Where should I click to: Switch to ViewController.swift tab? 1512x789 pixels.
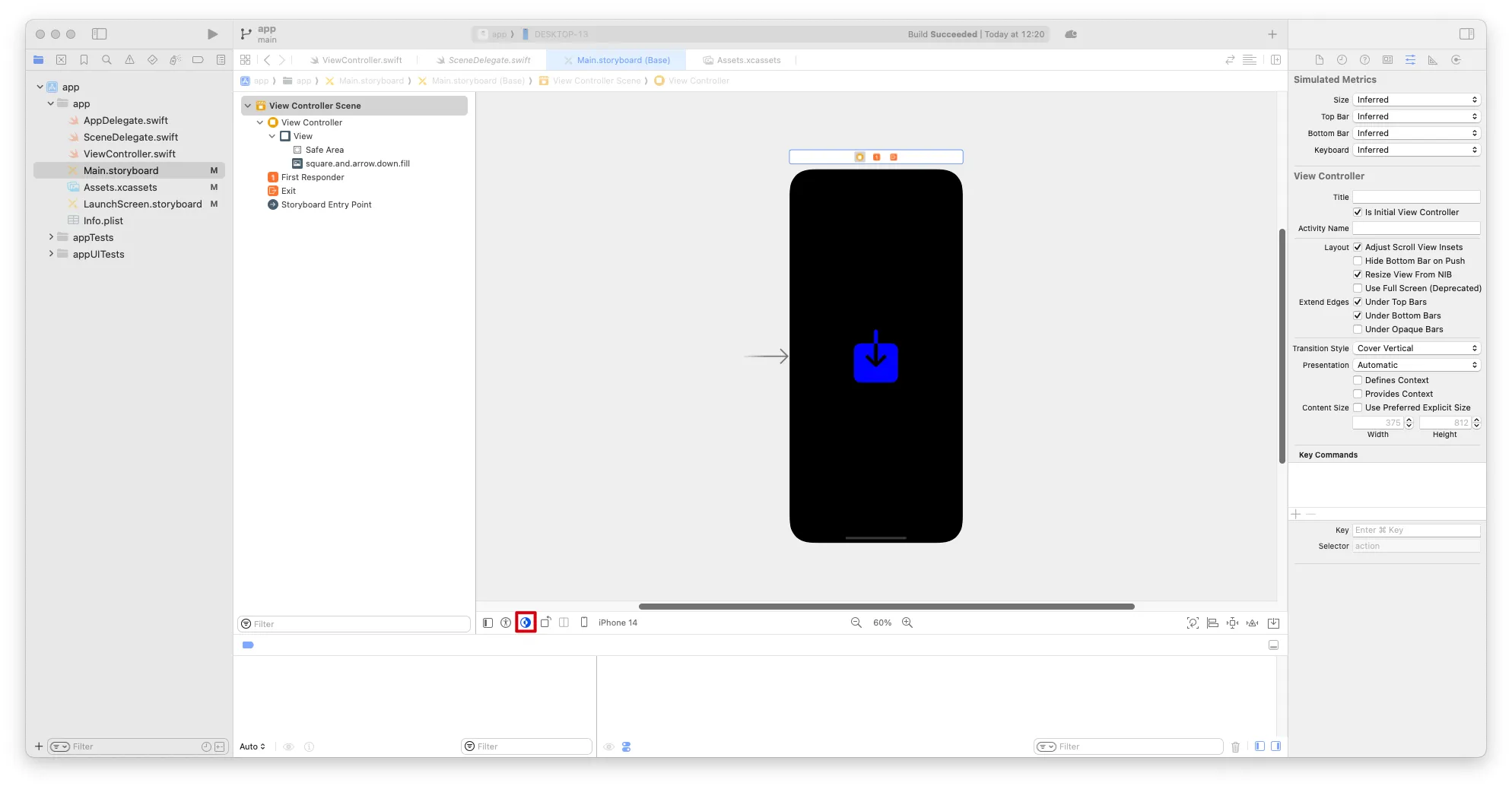pos(356,60)
